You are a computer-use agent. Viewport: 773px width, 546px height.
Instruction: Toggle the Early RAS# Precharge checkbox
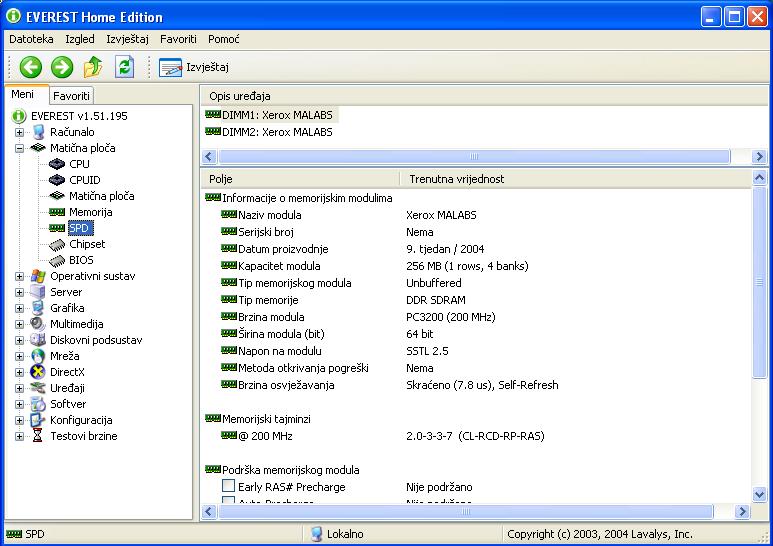point(228,487)
